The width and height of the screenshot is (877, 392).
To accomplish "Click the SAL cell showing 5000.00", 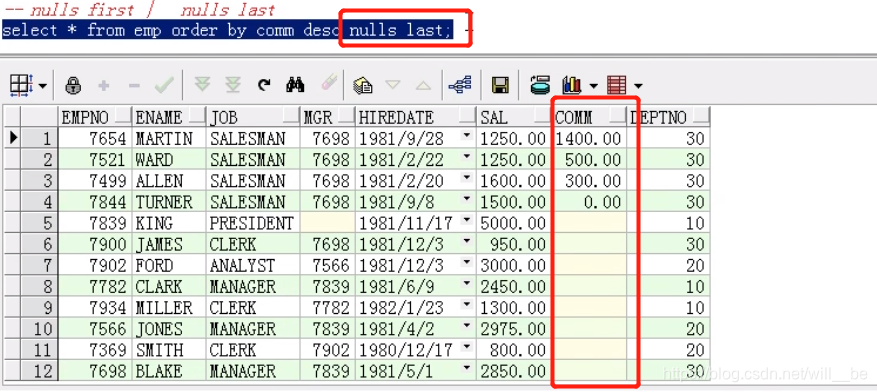I will pyautogui.click(x=514, y=223).
